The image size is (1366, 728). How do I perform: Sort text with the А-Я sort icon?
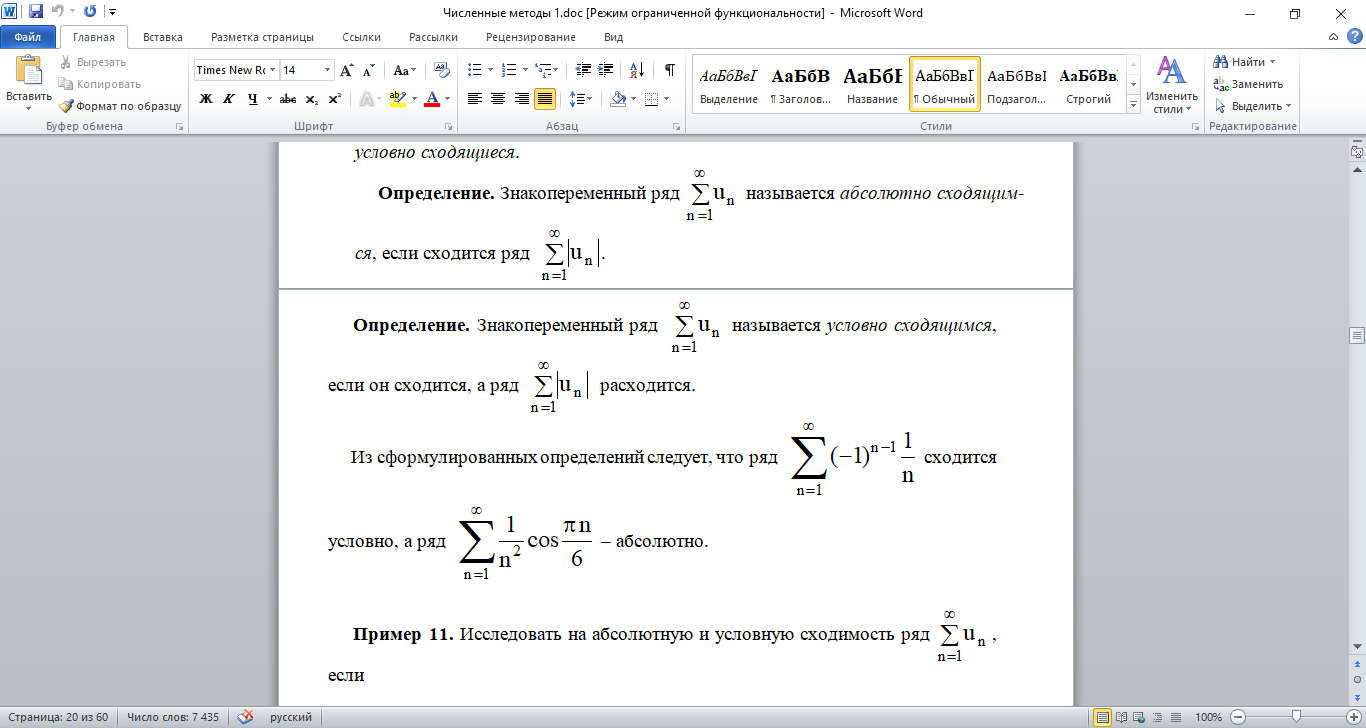638,70
